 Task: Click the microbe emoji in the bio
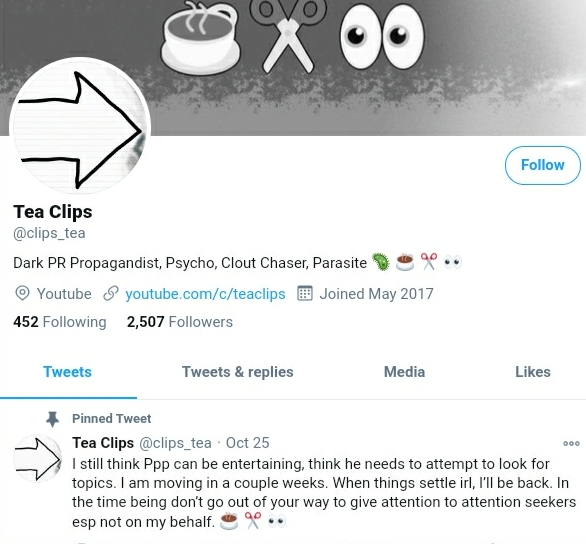381,262
